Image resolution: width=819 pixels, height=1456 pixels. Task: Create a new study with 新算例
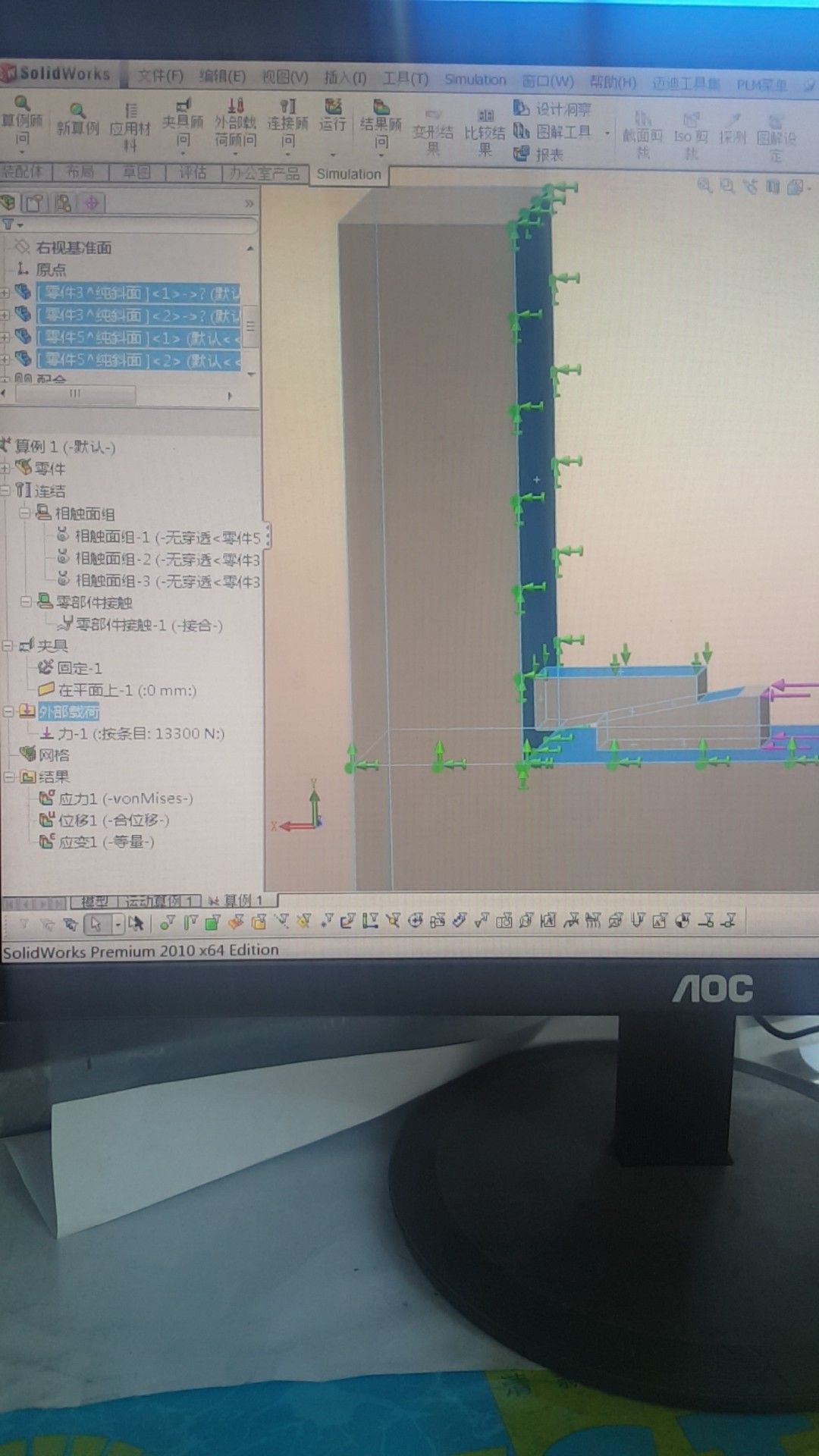point(77,121)
